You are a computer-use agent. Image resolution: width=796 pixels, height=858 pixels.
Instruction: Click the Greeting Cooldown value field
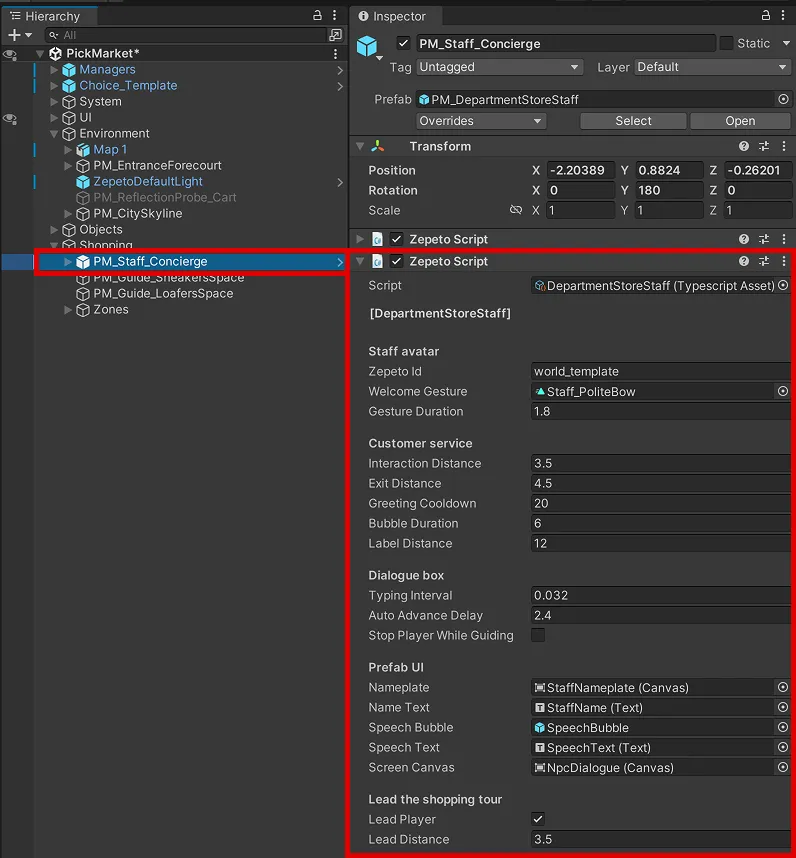pos(661,503)
